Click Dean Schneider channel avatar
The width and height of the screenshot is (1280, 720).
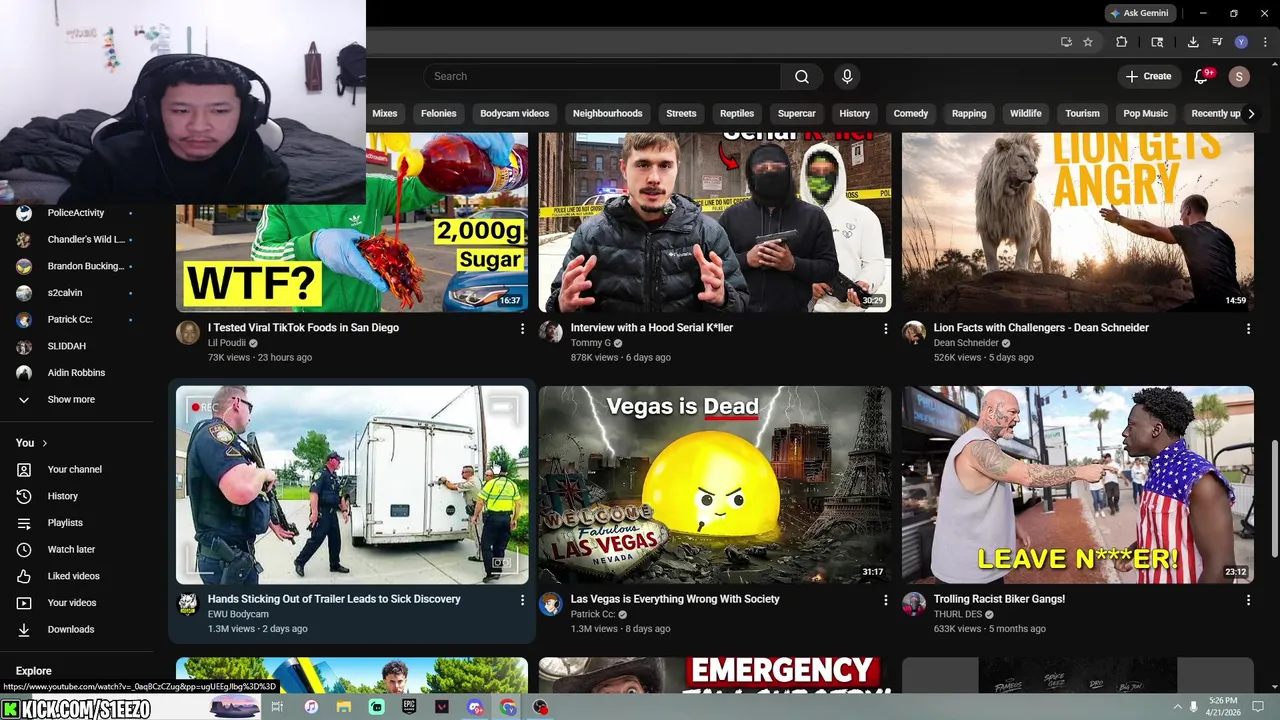[914, 332]
